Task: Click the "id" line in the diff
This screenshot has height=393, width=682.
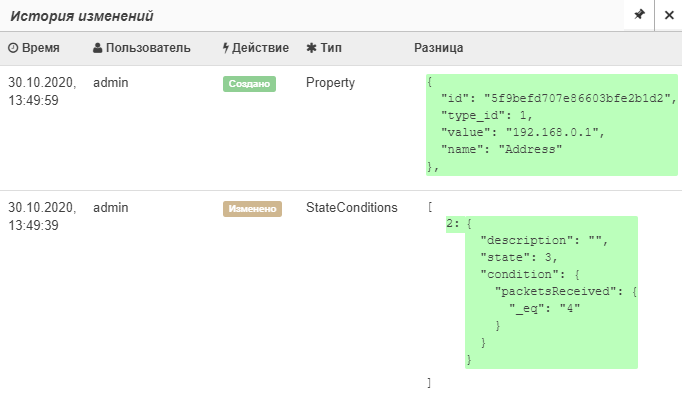Action: coord(558,98)
